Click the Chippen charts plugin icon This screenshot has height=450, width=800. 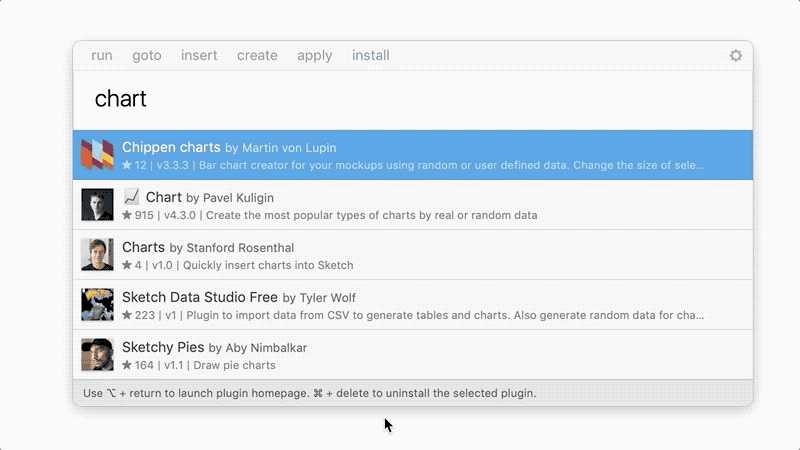pyautogui.click(x=97, y=154)
